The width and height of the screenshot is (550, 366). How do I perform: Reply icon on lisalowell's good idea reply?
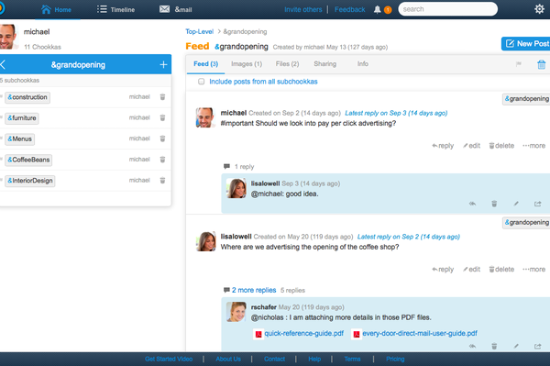coord(472,204)
